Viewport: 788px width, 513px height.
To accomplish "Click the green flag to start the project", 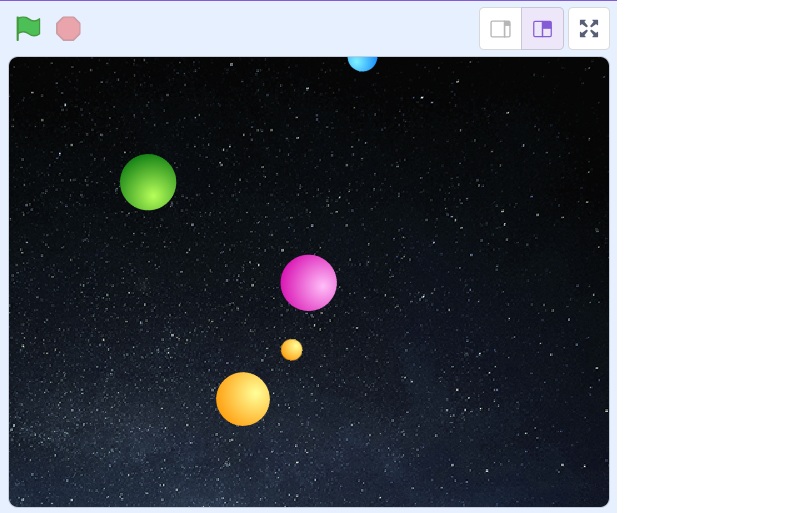I will [28, 29].
